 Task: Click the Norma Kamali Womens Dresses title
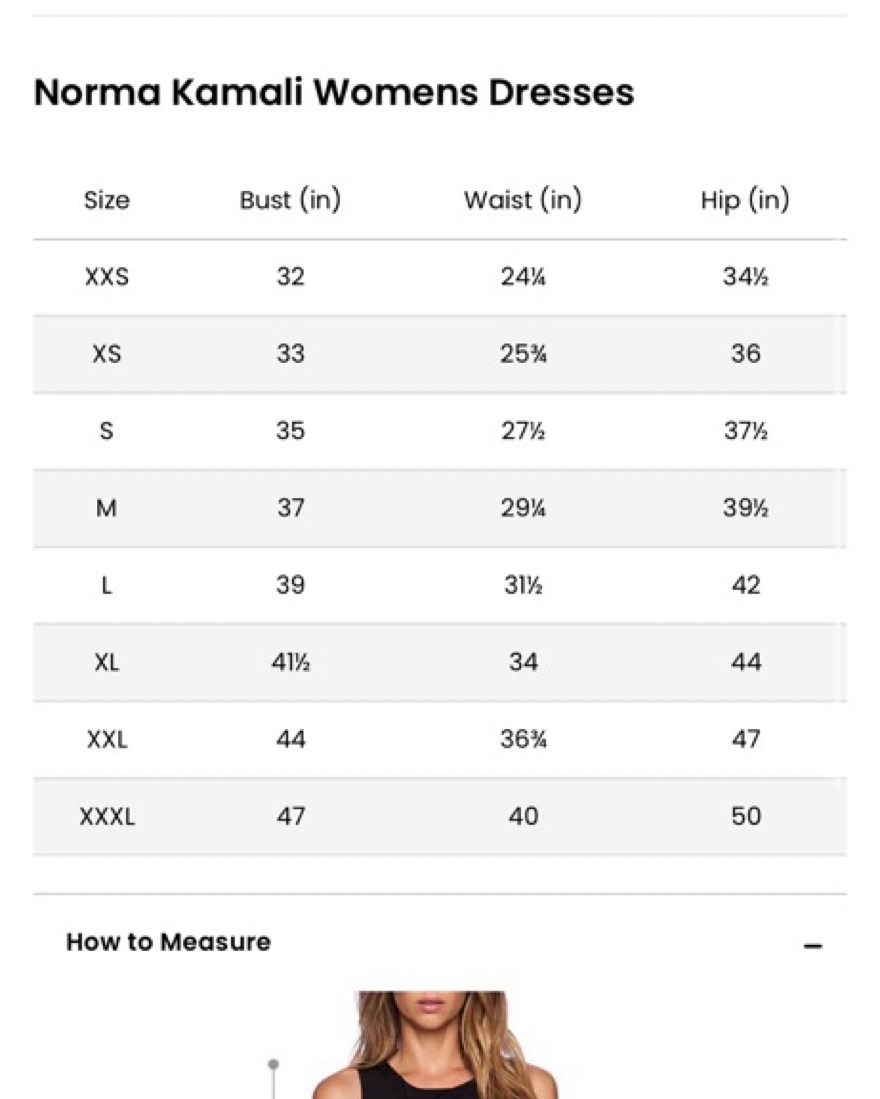tap(334, 92)
